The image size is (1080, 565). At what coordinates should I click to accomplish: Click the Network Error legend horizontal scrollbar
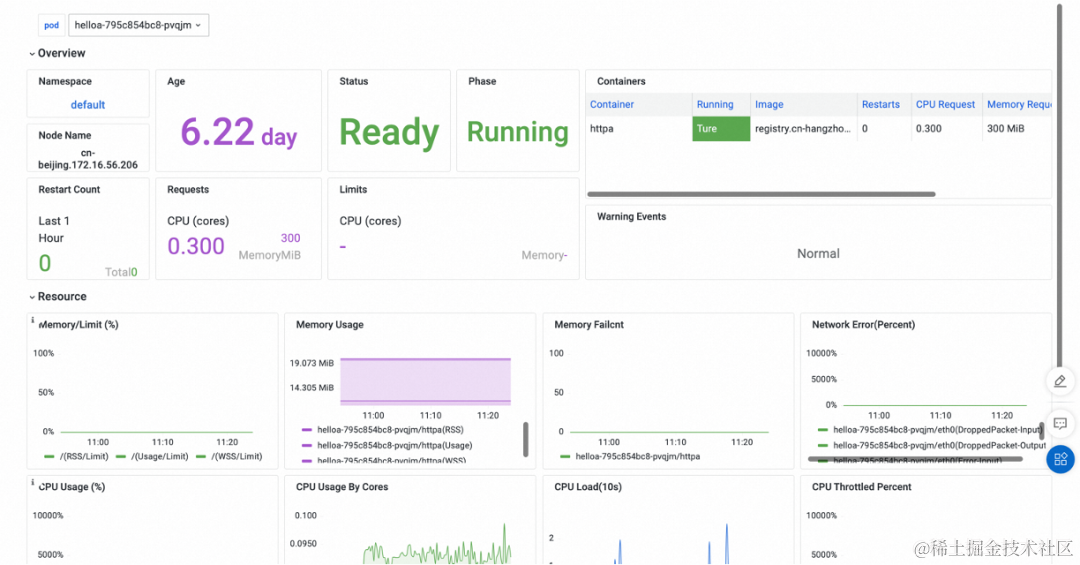click(x=915, y=459)
